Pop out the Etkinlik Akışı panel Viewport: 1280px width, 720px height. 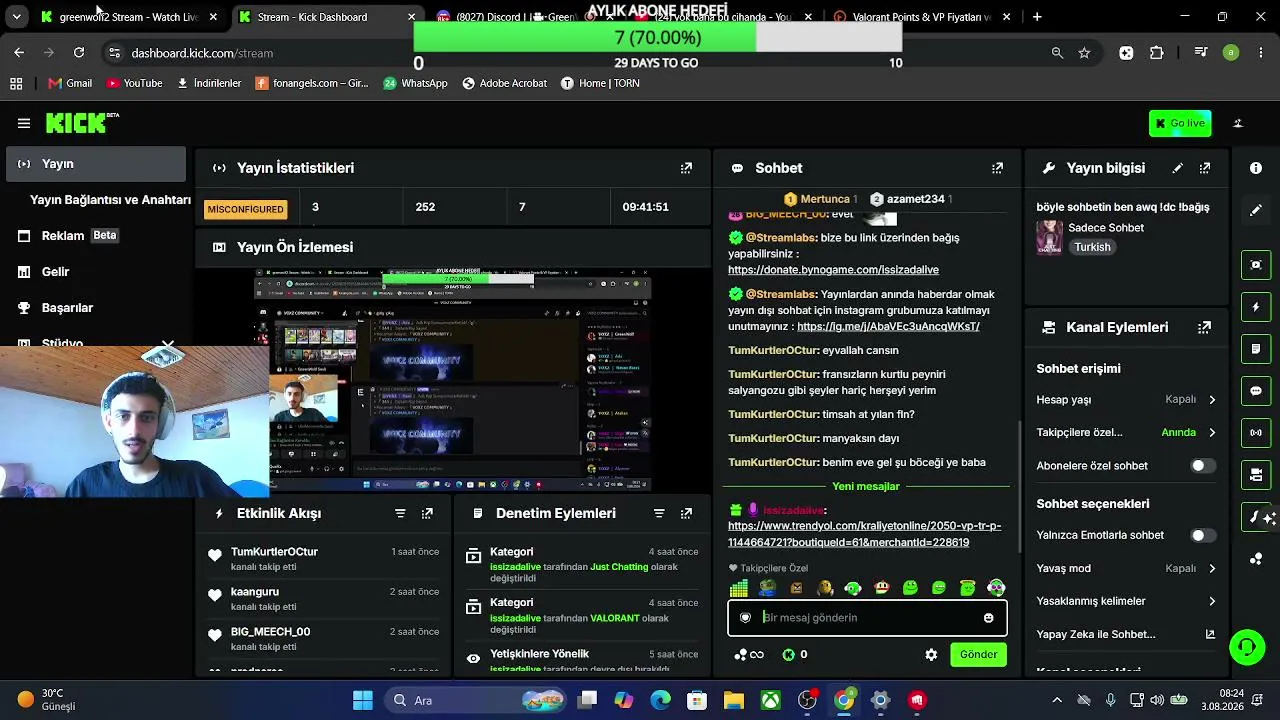click(x=427, y=513)
